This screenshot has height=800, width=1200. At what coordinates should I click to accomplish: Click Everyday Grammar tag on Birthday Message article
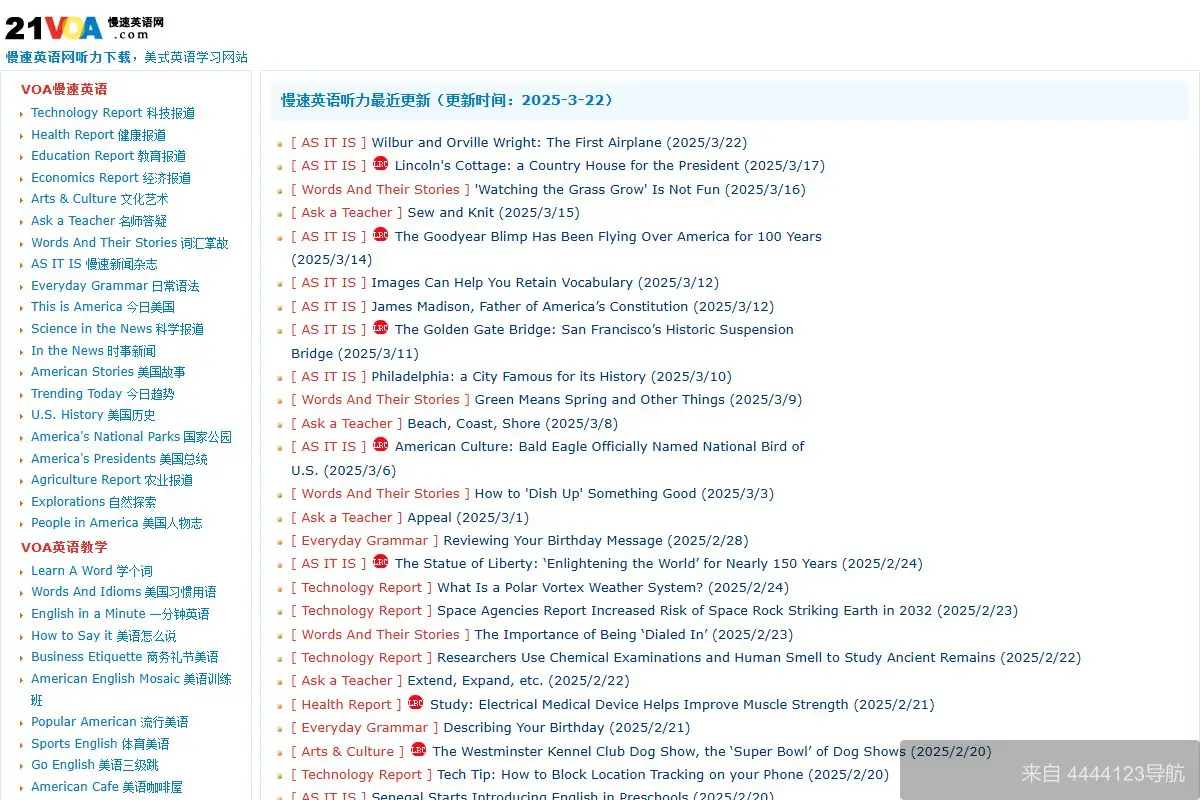364,541
